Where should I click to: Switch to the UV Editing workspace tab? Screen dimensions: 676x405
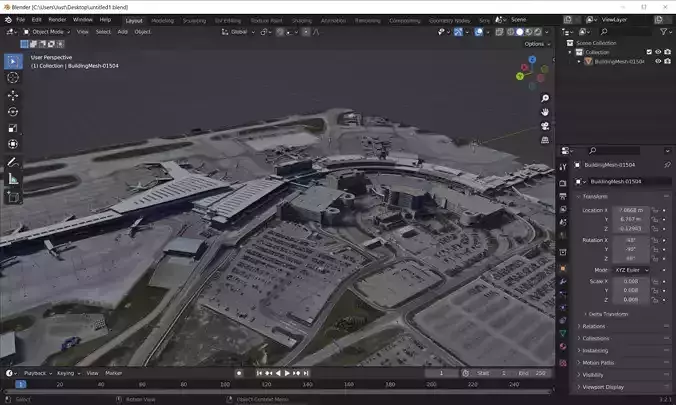point(228,21)
